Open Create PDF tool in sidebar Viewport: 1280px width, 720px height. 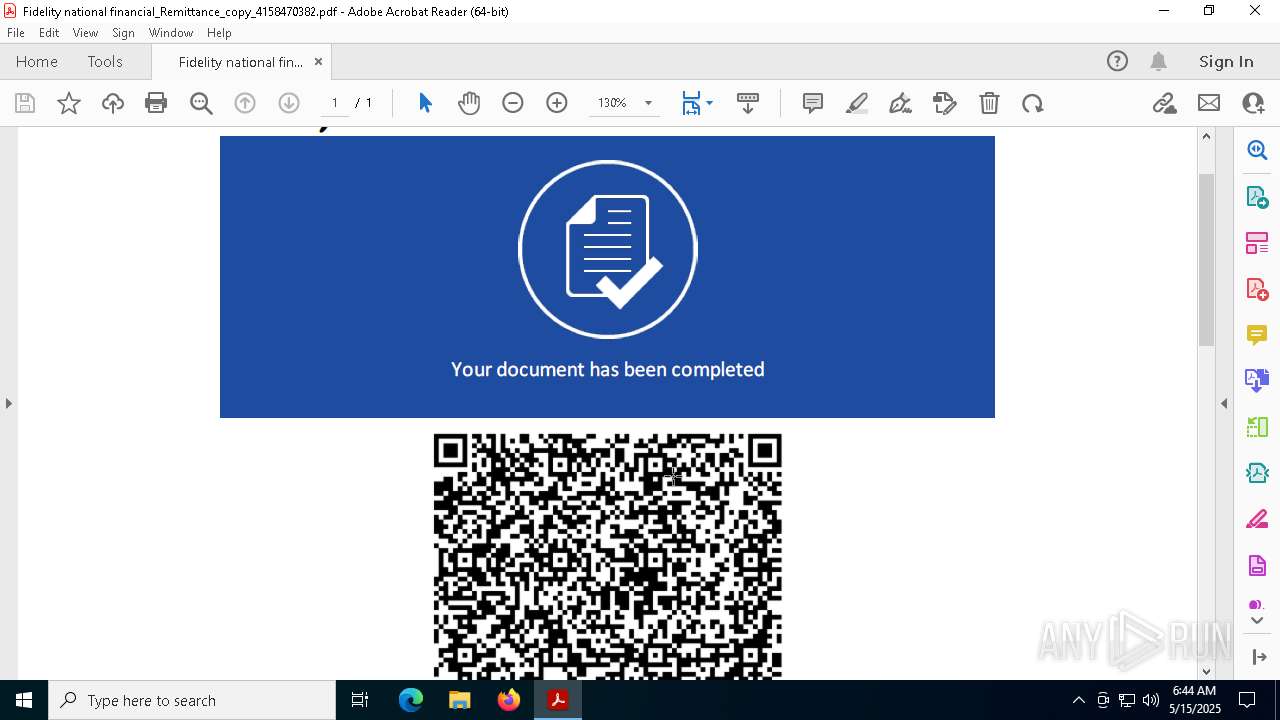point(1257,289)
